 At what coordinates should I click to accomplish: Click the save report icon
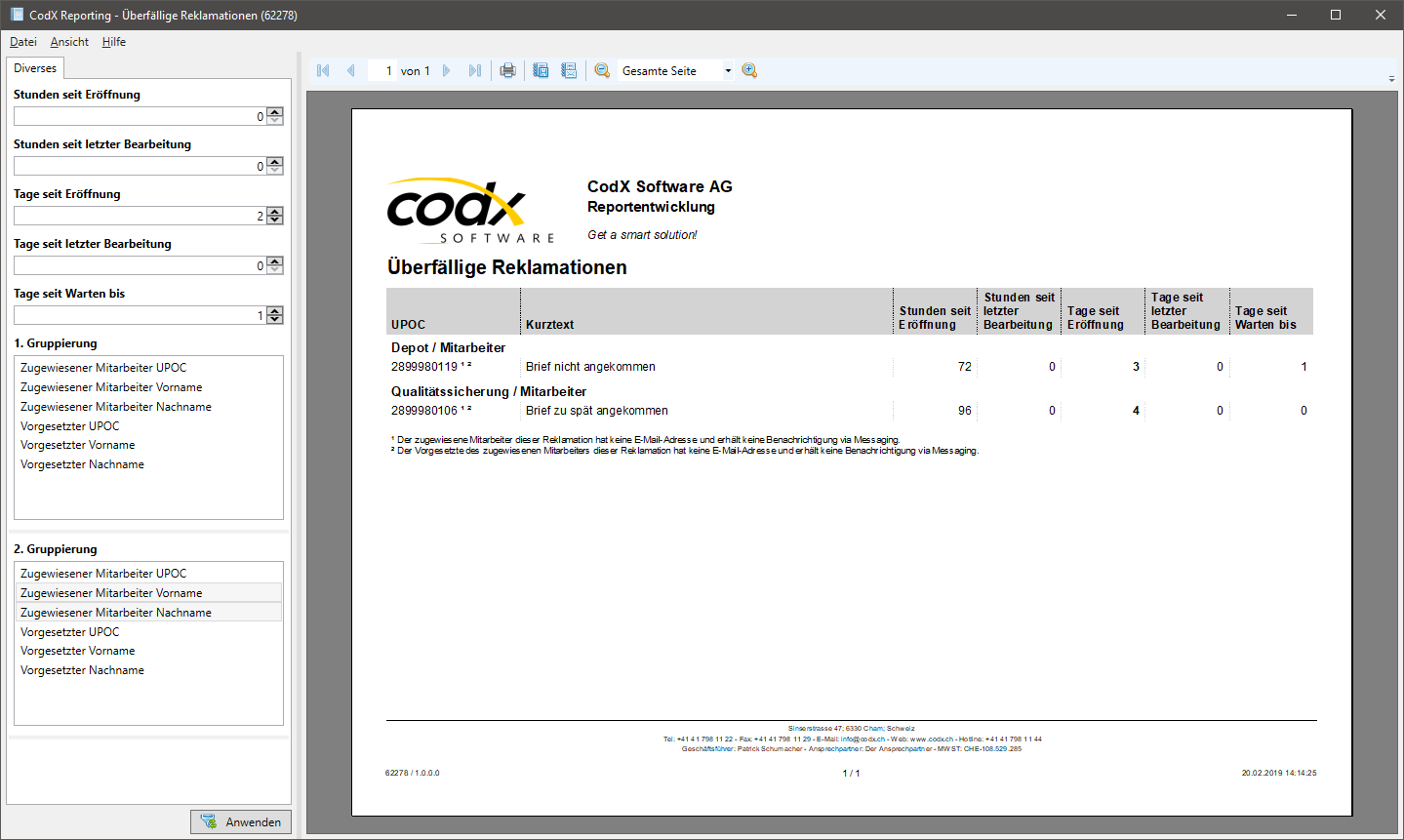point(541,70)
